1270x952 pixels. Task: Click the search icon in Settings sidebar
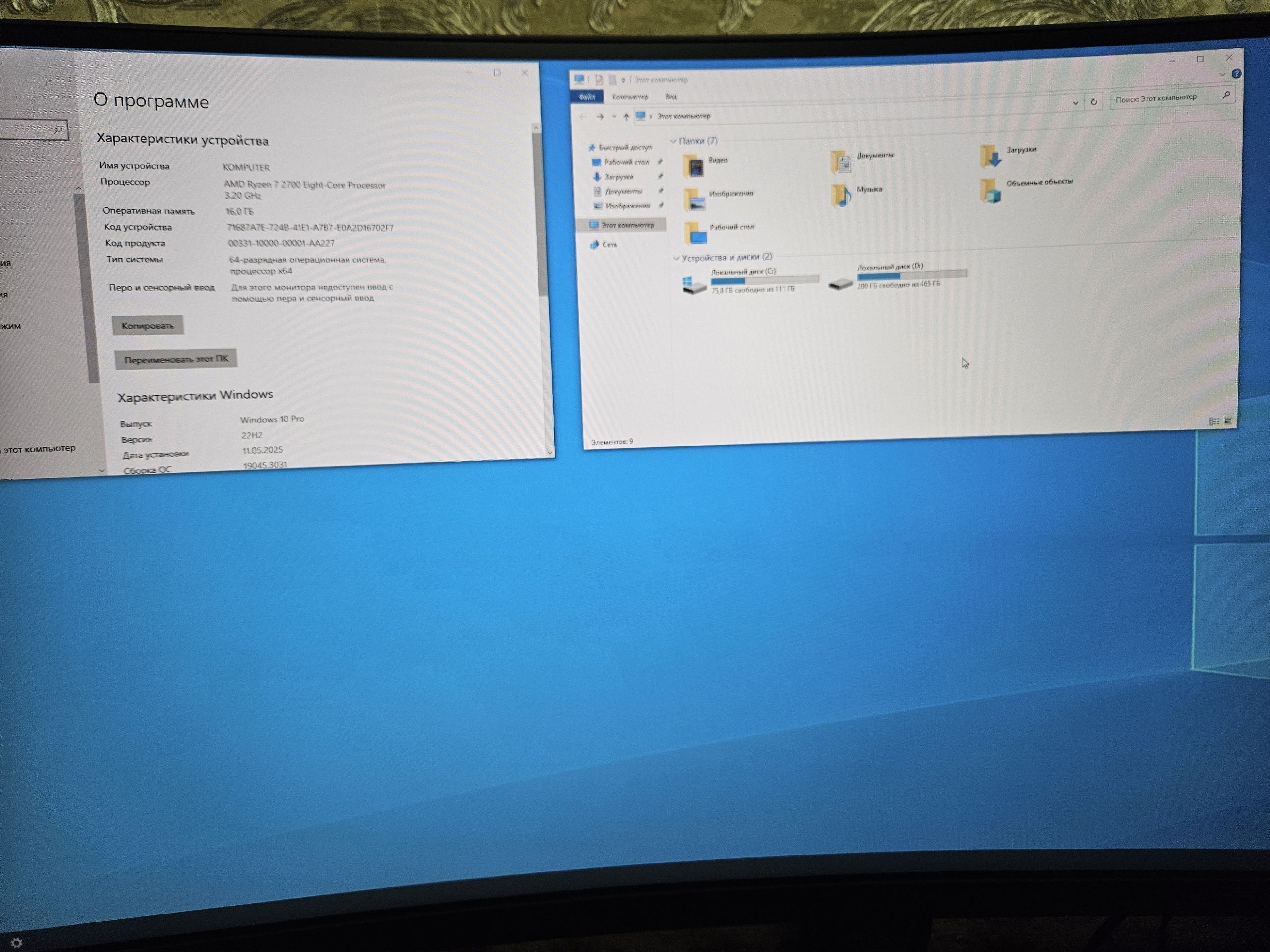tap(58, 130)
